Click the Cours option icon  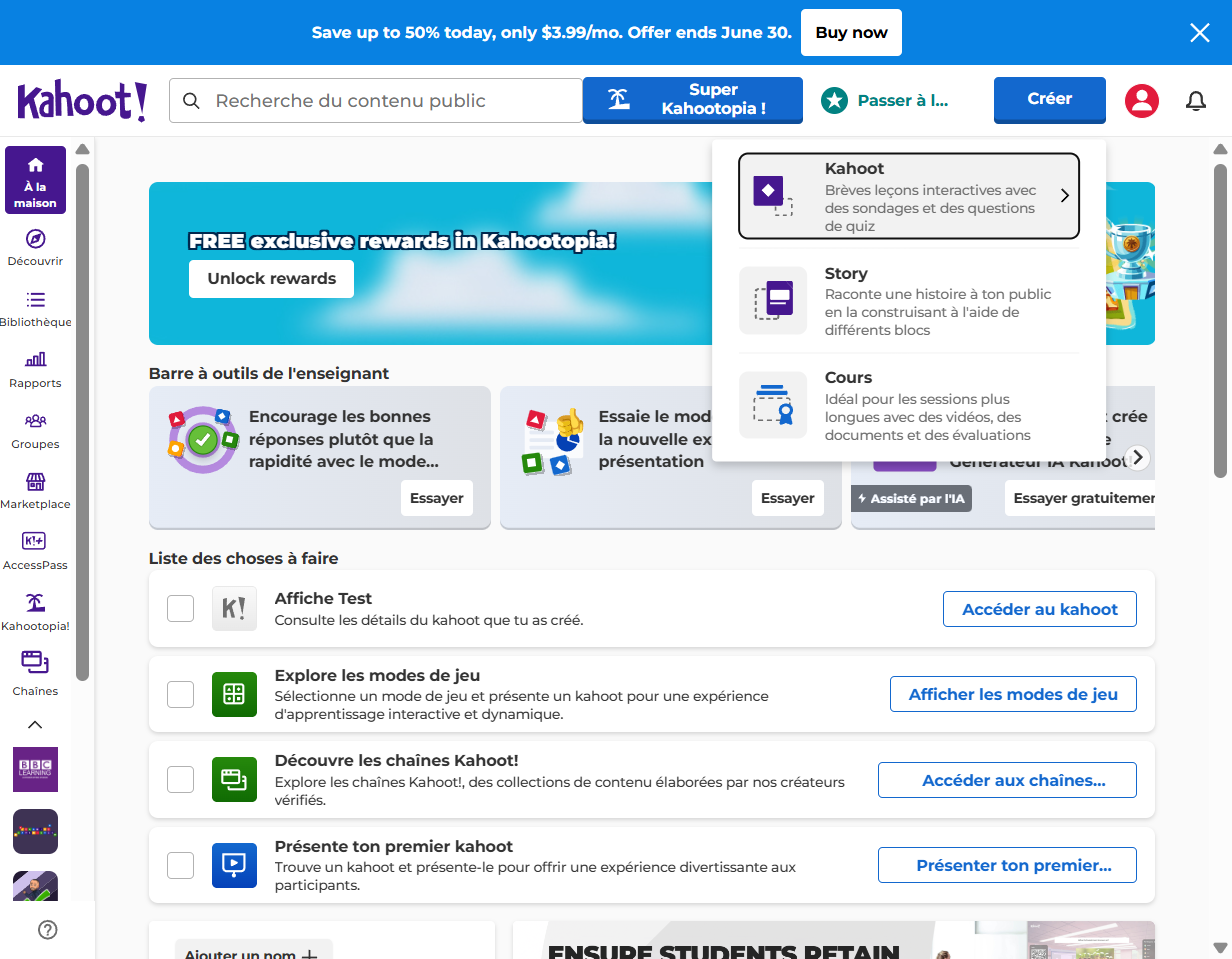coord(773,405)
